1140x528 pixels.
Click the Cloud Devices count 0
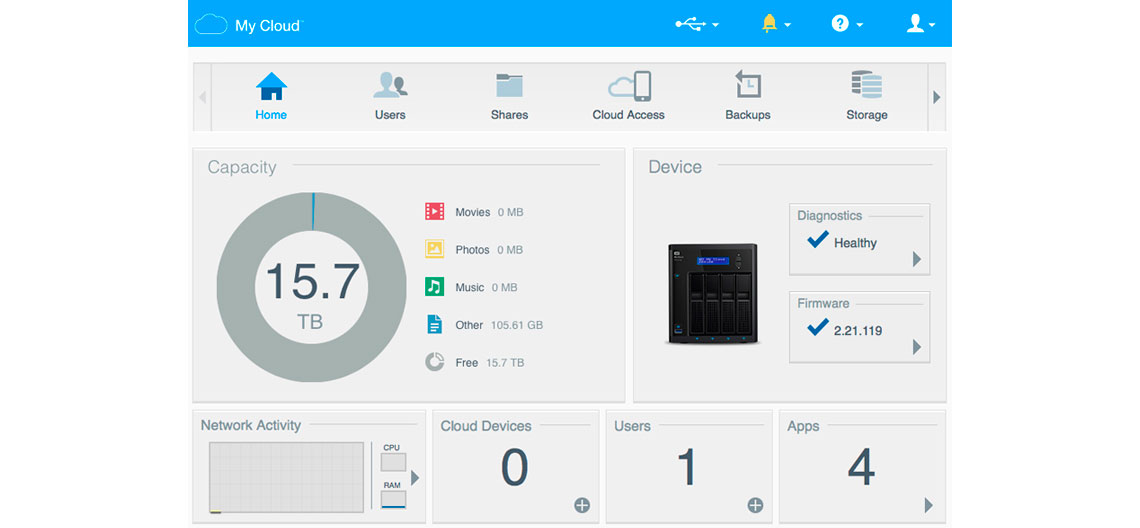(x=515, y=467)
